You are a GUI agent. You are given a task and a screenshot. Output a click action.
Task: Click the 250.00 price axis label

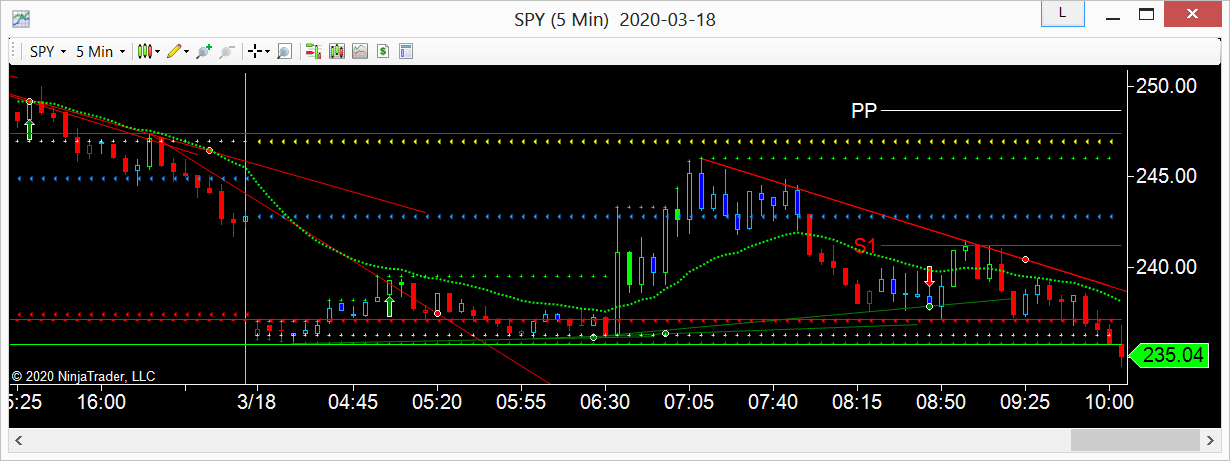(x=1167, y=86)
